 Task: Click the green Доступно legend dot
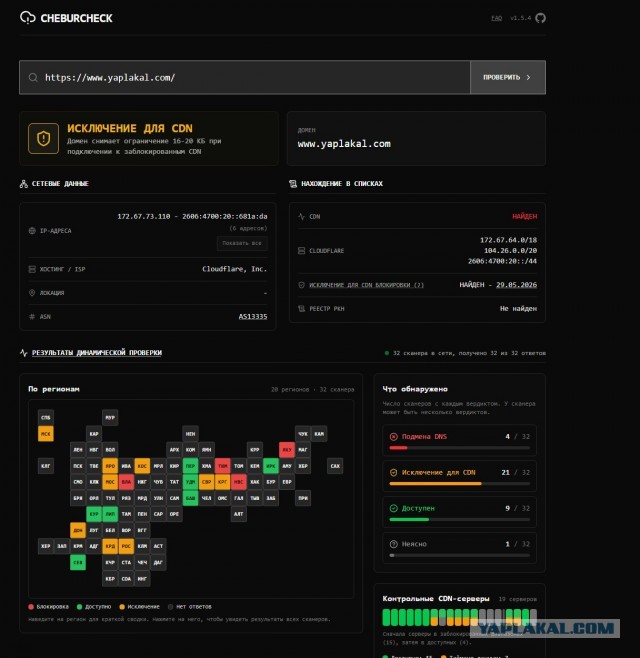79,606
